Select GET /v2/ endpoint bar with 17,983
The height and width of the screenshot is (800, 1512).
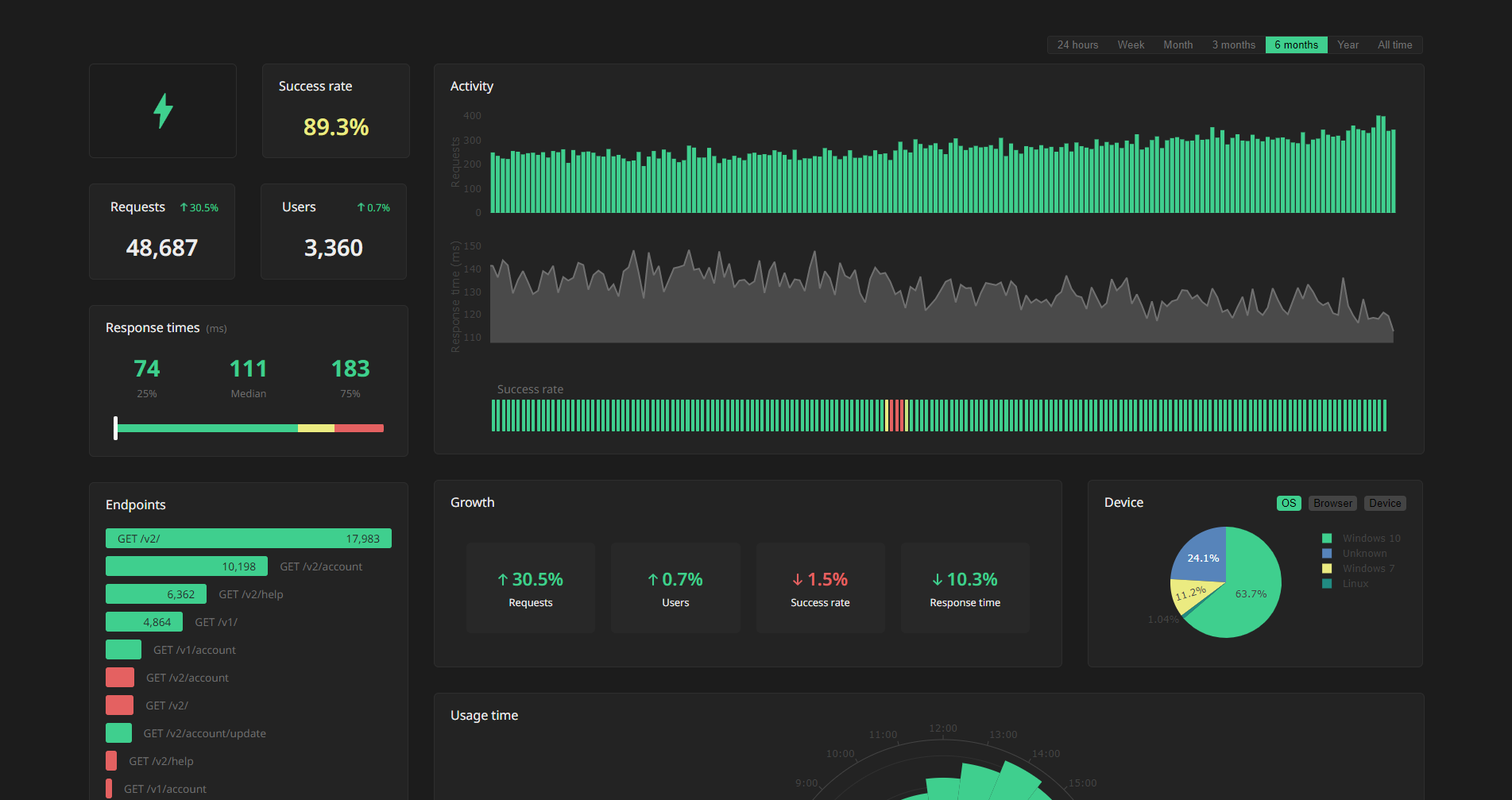249,539
